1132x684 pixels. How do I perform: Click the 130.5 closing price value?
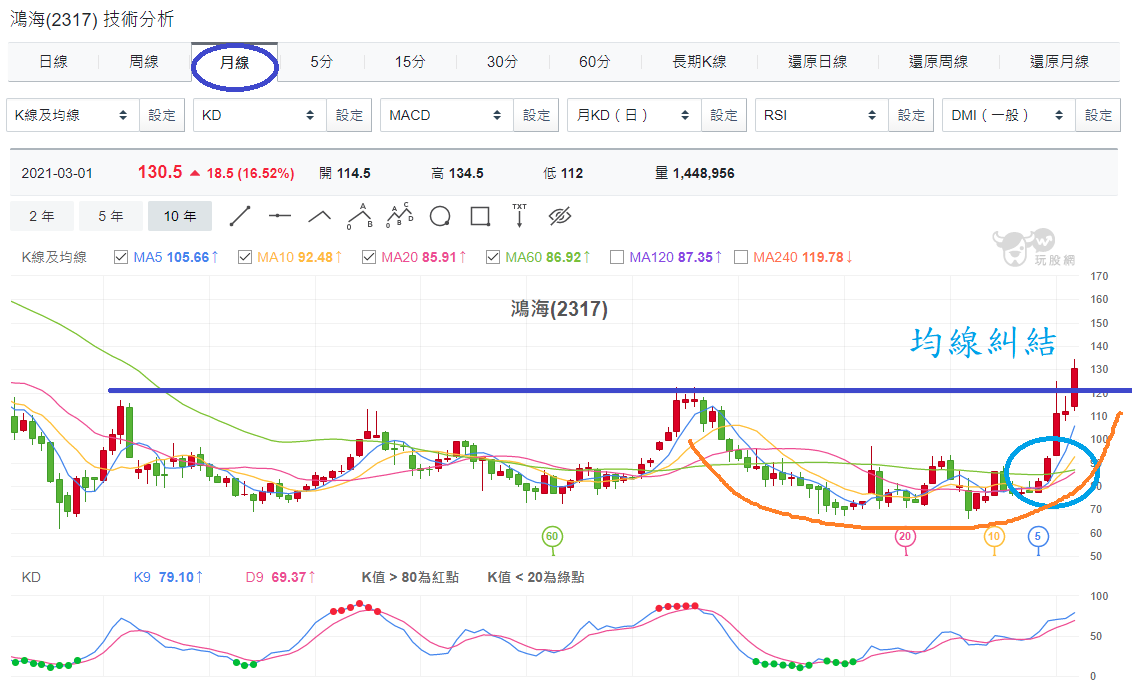(160, 172)
